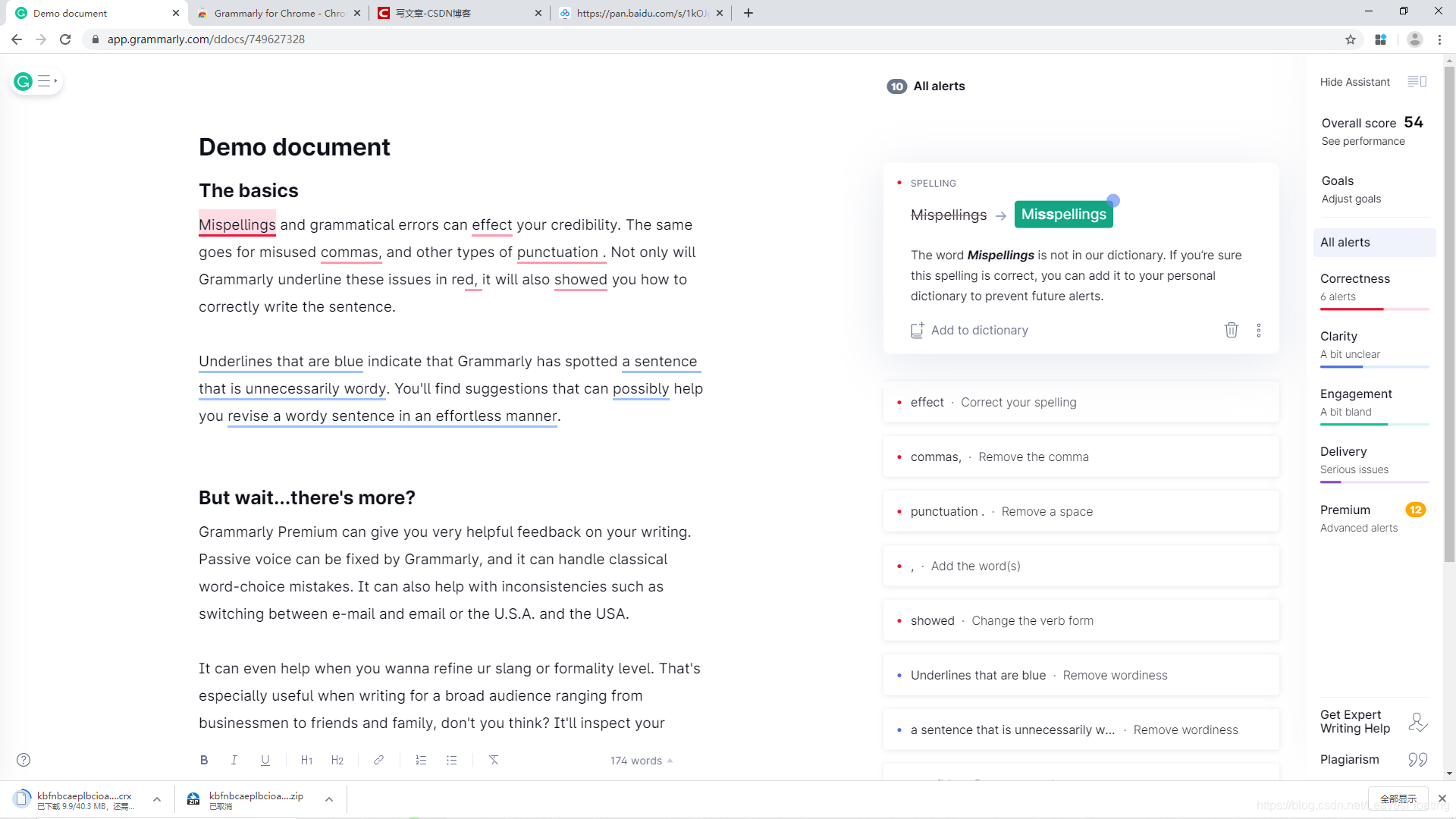
Task: Switch to the pan.baidu.com tab
Action: coord(641,13)
